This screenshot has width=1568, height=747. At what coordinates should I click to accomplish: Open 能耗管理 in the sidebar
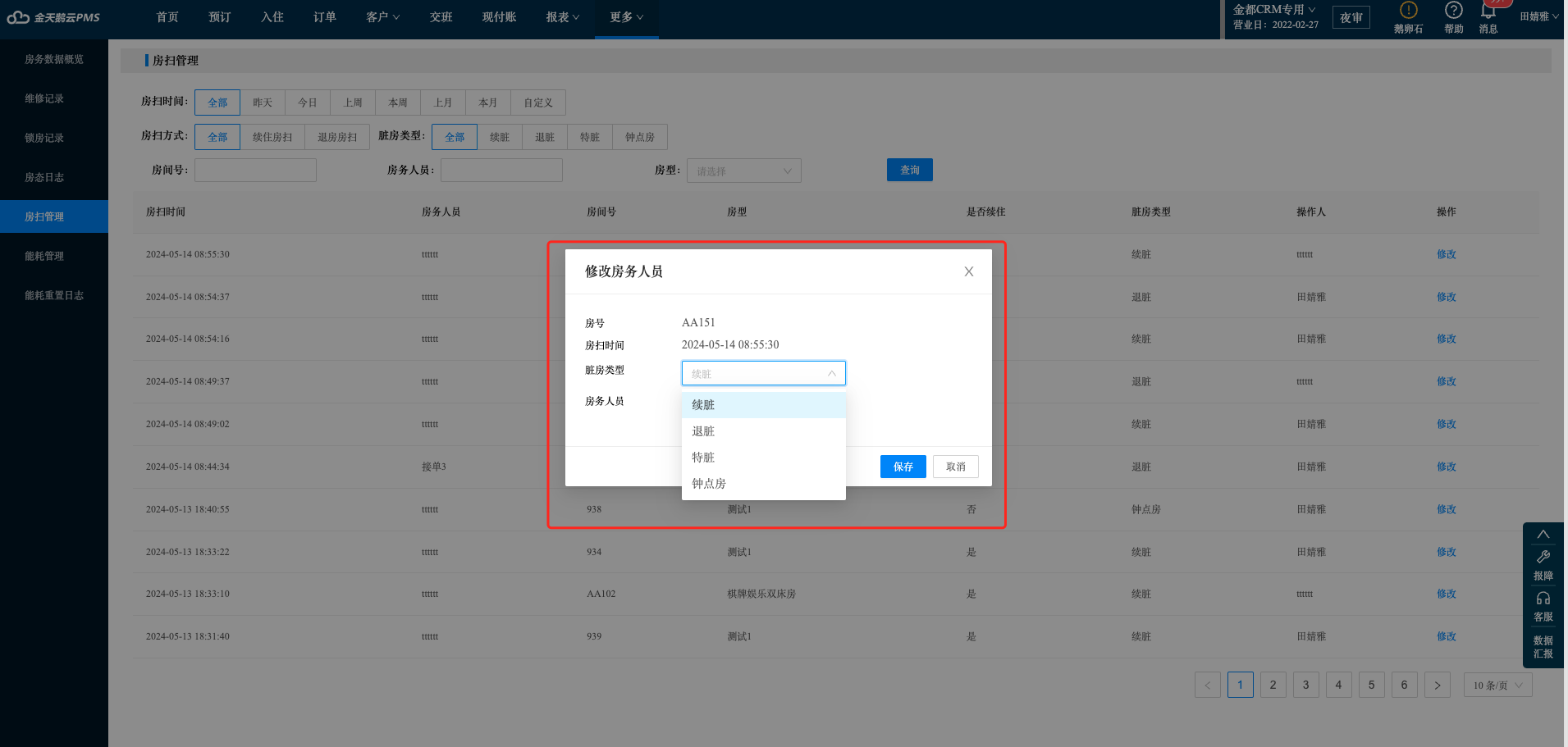[x=54, y=256]
